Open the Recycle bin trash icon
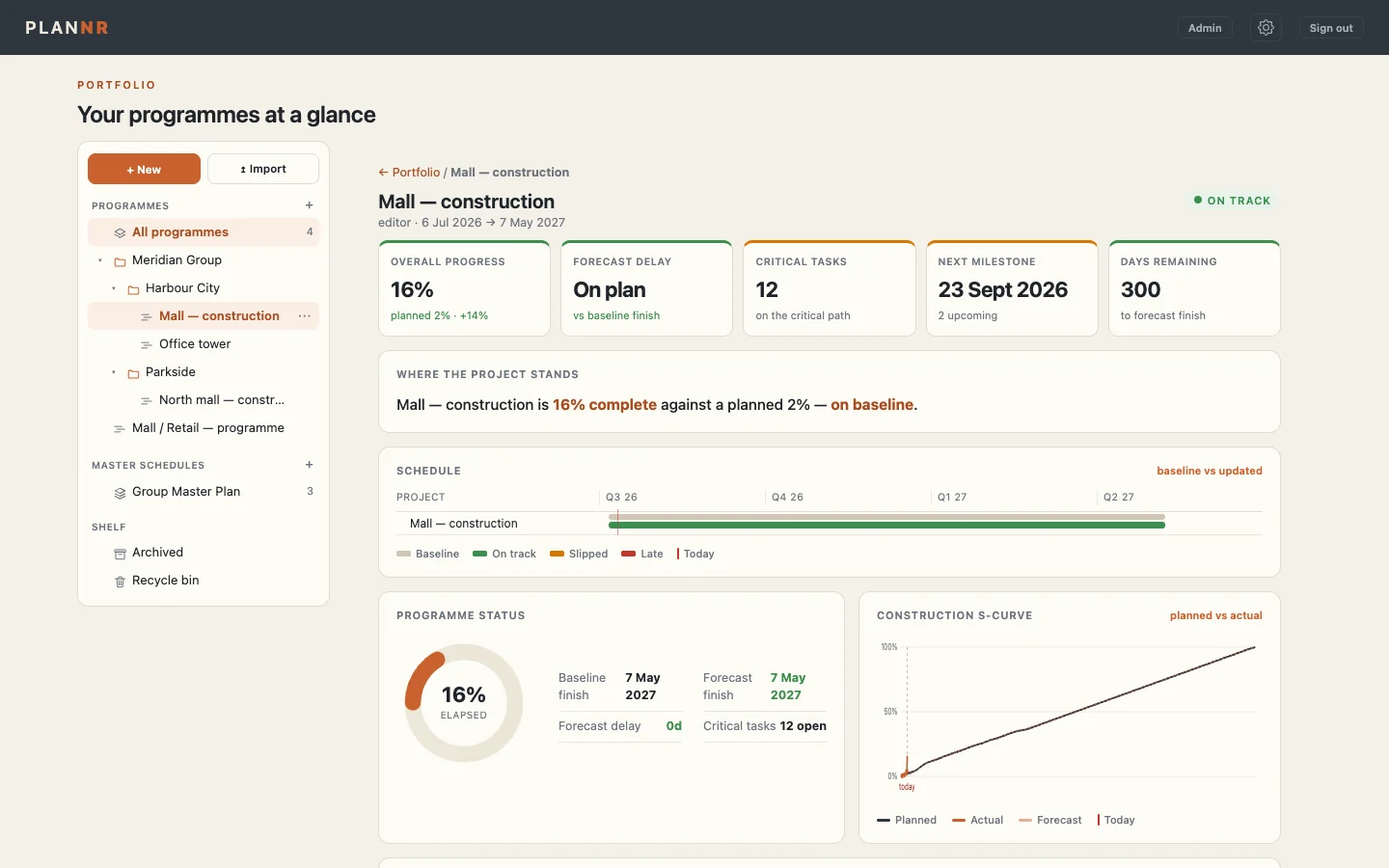 coord(120,582)
